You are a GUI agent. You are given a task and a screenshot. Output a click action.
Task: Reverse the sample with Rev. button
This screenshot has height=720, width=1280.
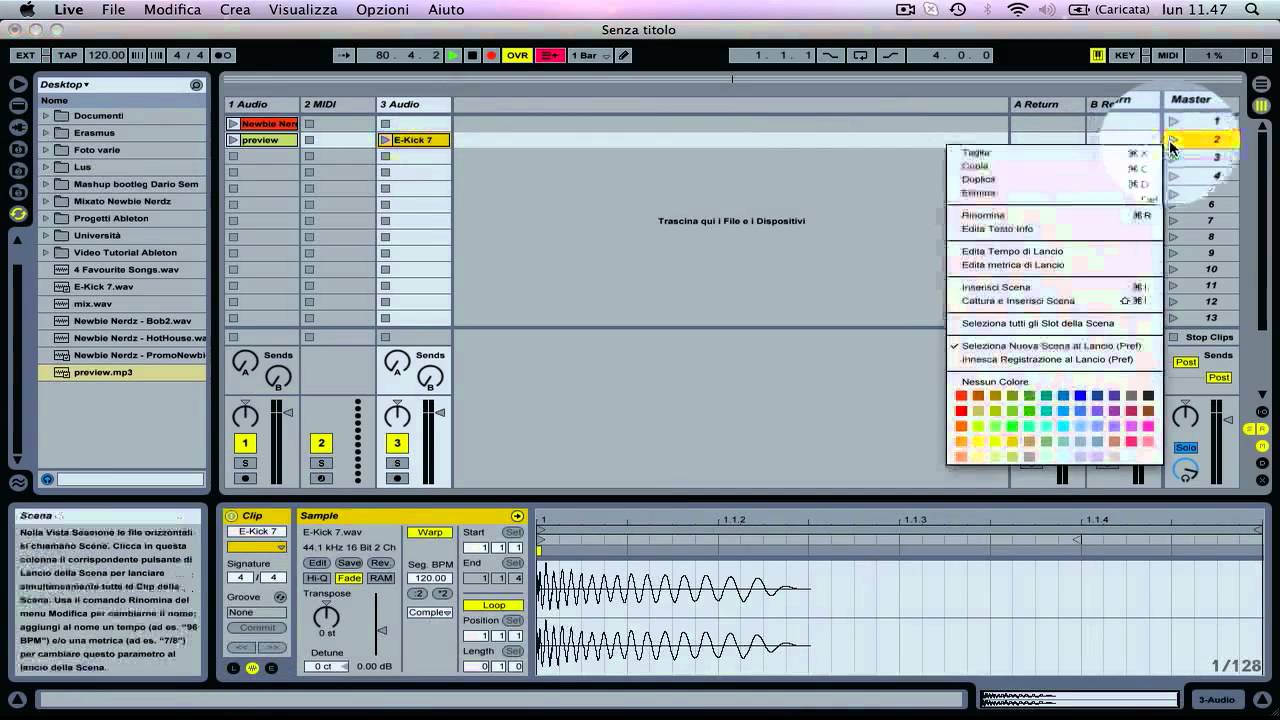click(x=381, y=563)
